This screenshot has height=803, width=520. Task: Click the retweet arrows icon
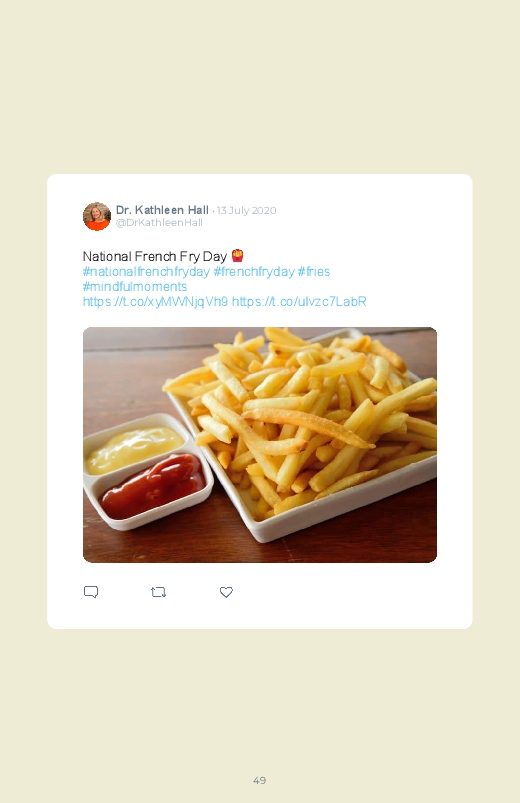[x=158, y=592]
